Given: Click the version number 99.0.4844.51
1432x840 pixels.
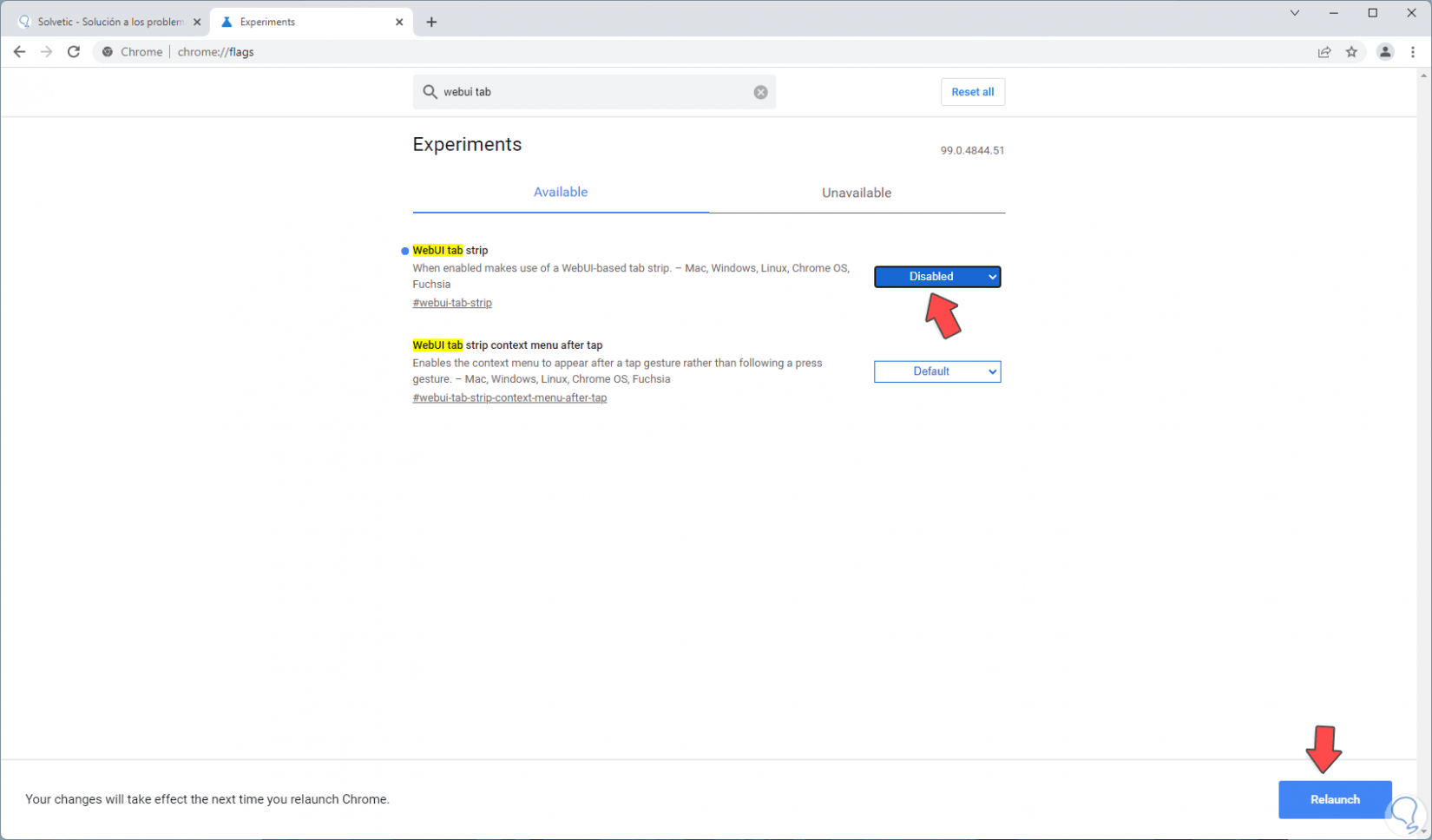Looking at the screenshot, I should point(972,150).
